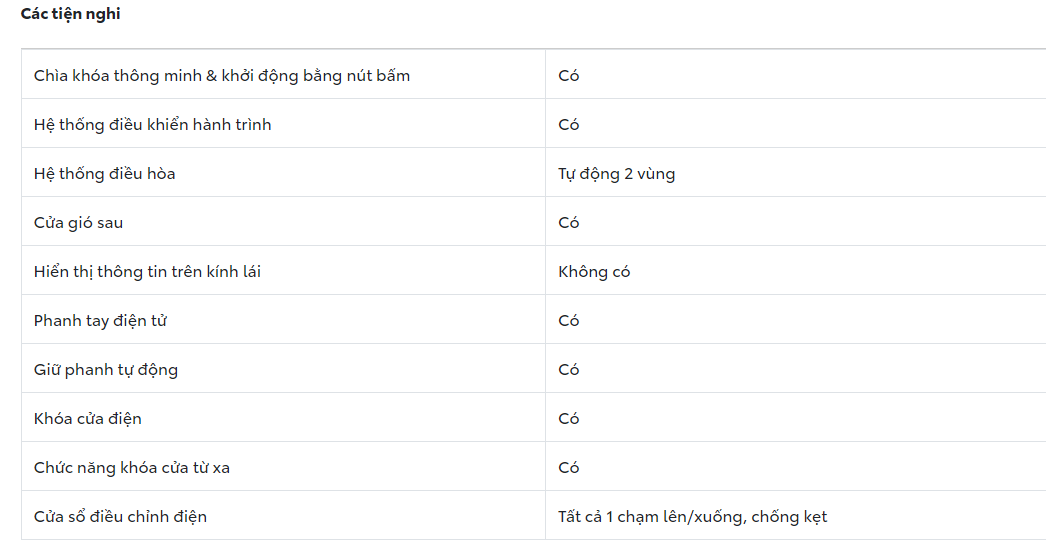The image size is (1046, 545).
Task: Click "Có" value for Chìa khóa thông minh
Action: pos(569,76)
